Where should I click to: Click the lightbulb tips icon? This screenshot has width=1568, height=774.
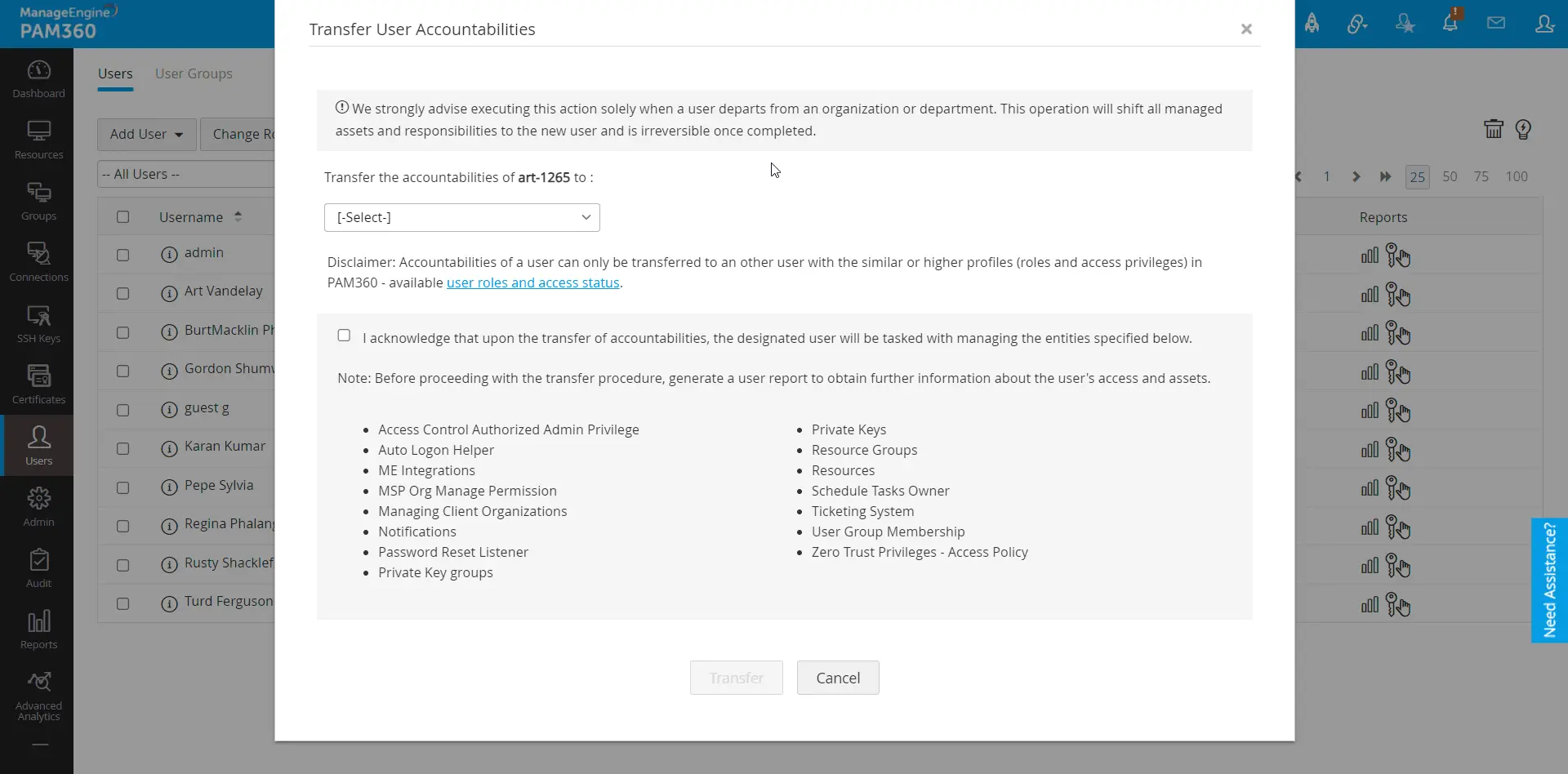point(1524,129)
